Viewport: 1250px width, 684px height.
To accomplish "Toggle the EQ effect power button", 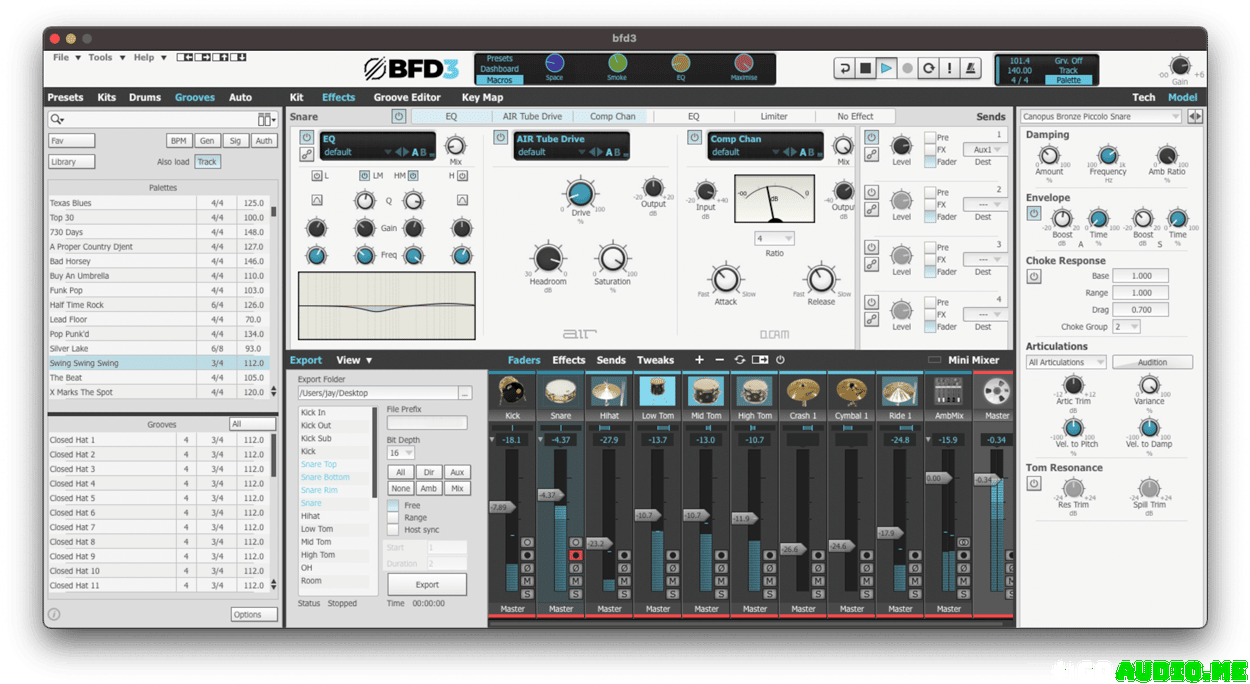I will click(306, 138).
